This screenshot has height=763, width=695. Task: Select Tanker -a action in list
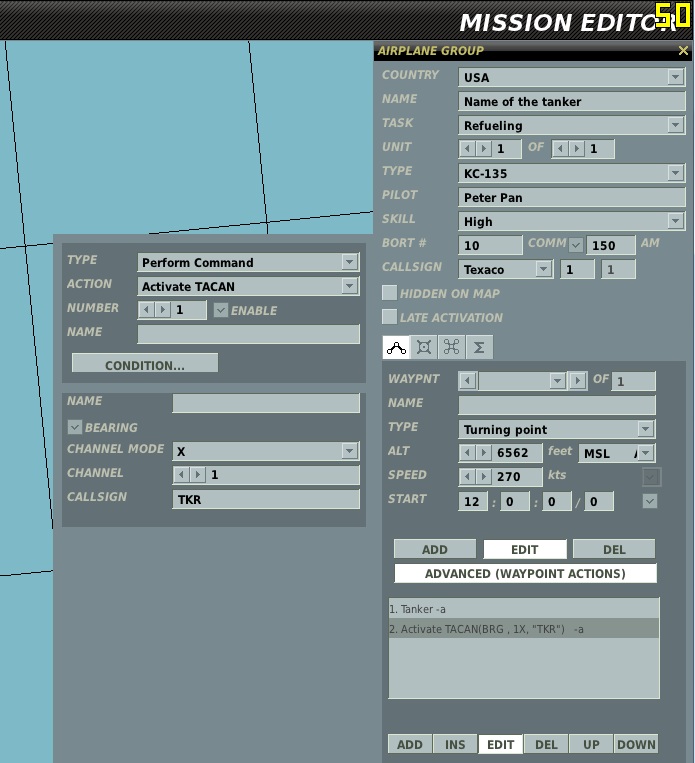coord(524,609)
